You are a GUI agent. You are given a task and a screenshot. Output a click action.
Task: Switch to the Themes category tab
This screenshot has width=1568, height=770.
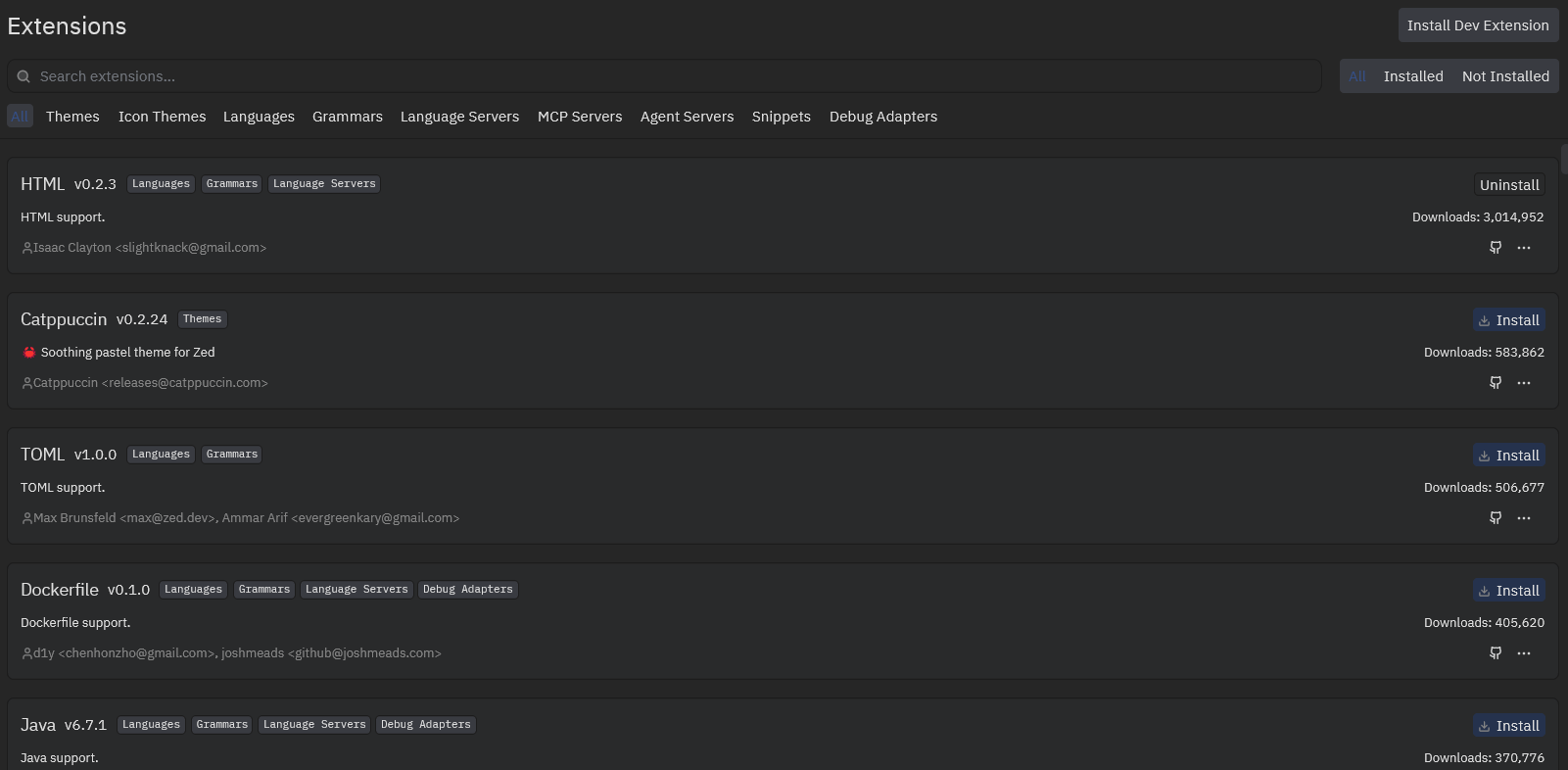72,117
